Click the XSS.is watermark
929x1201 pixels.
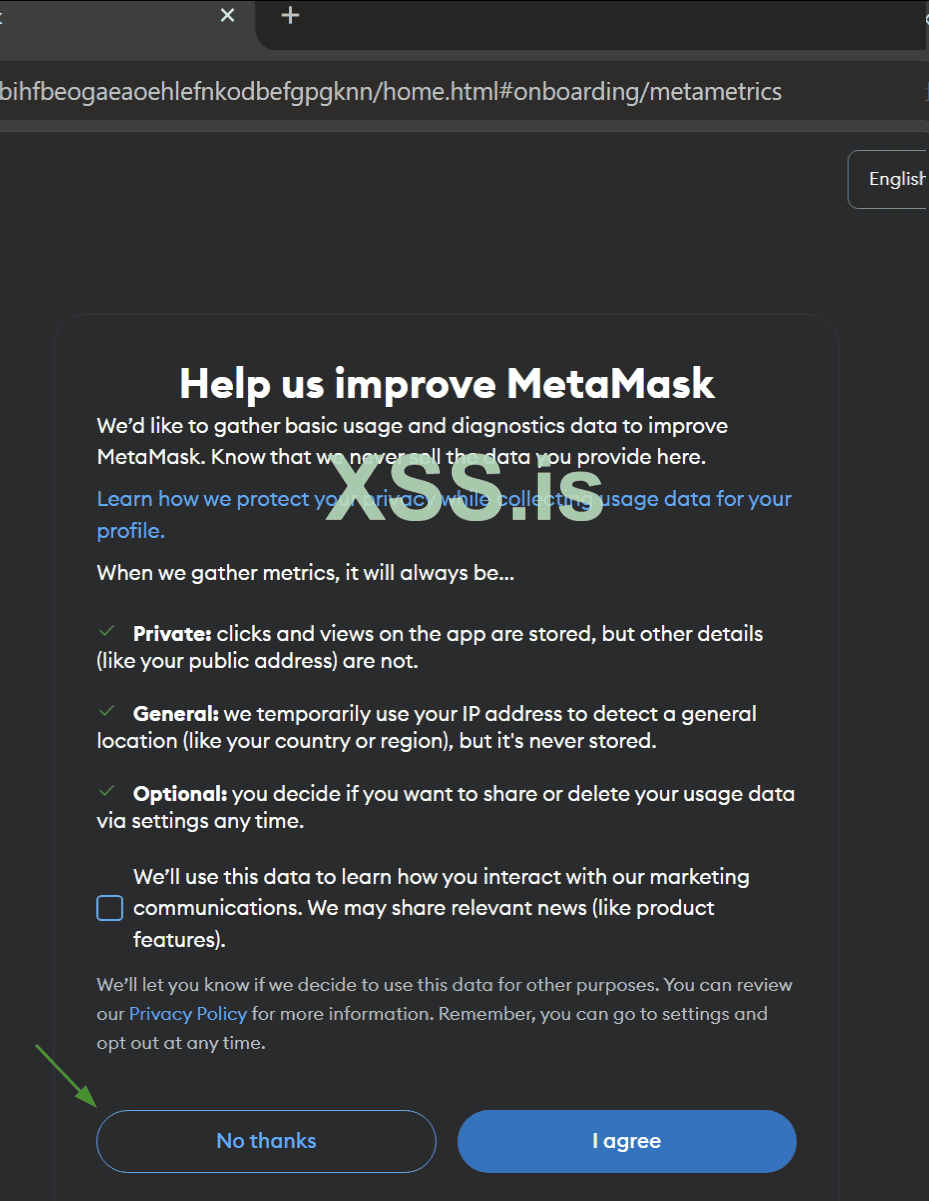click(465, 487)
